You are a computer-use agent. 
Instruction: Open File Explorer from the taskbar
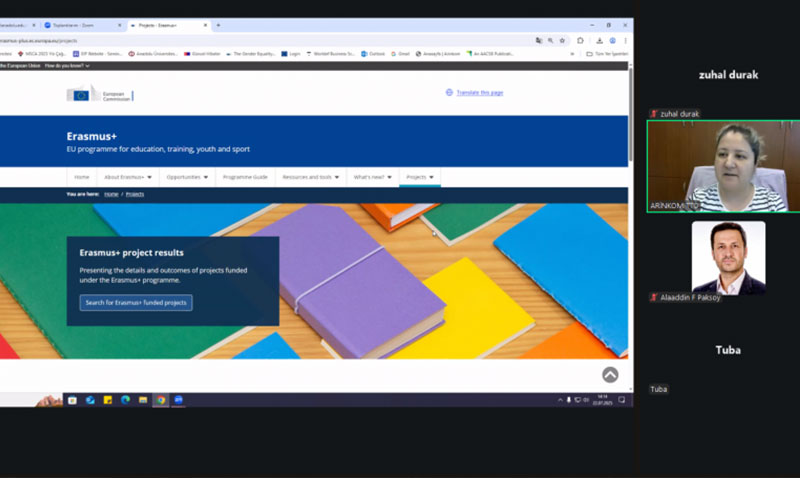143,400
